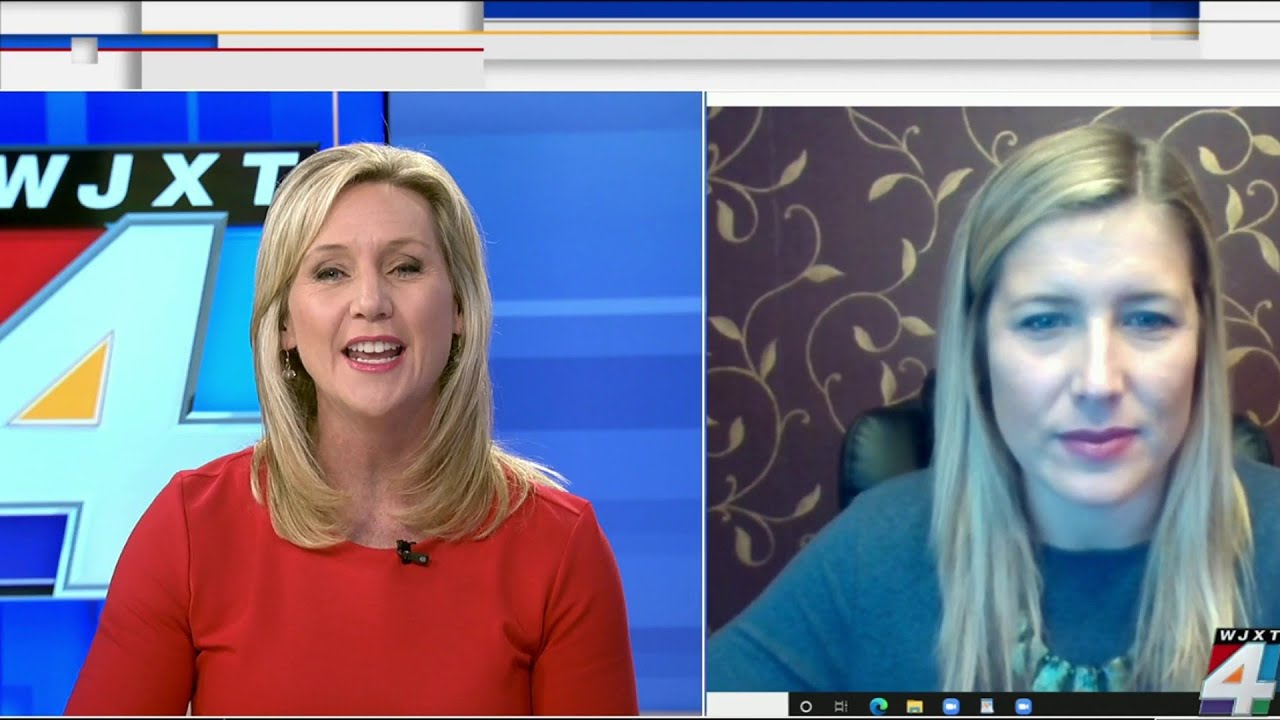Click the remote guest's video call feed

(993, 398)
